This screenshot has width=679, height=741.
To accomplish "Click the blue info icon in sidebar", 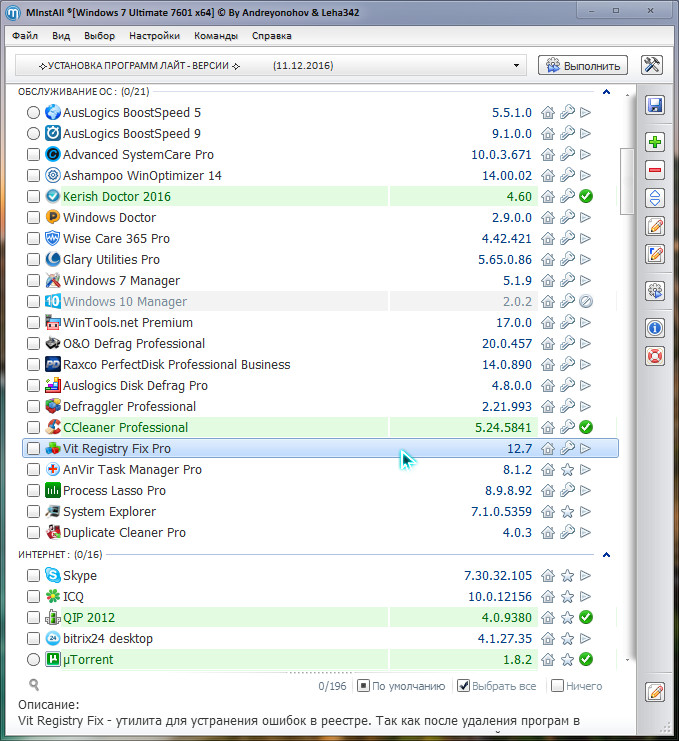I will pyautogui.click(x=655, y=327).
